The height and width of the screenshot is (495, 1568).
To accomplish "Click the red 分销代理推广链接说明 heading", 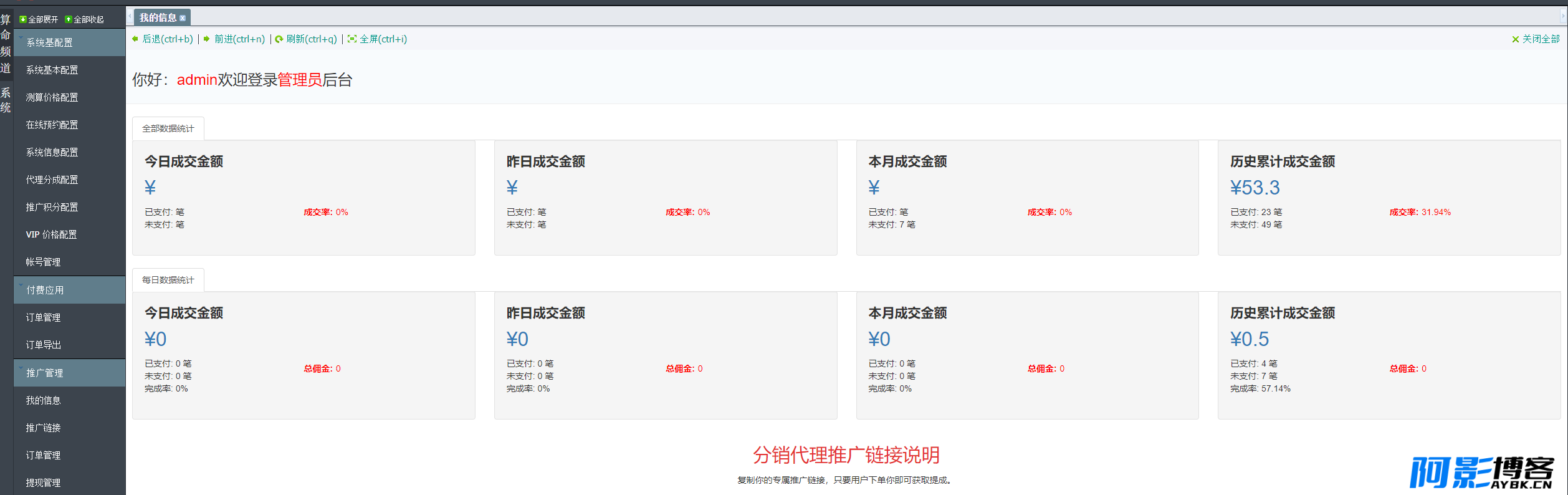I will click(x=846, y=455).
